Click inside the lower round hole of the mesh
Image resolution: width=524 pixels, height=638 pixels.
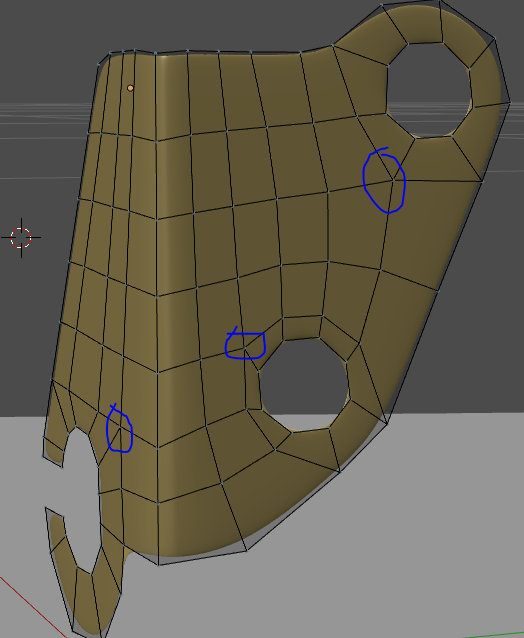[x=304, y=385]
